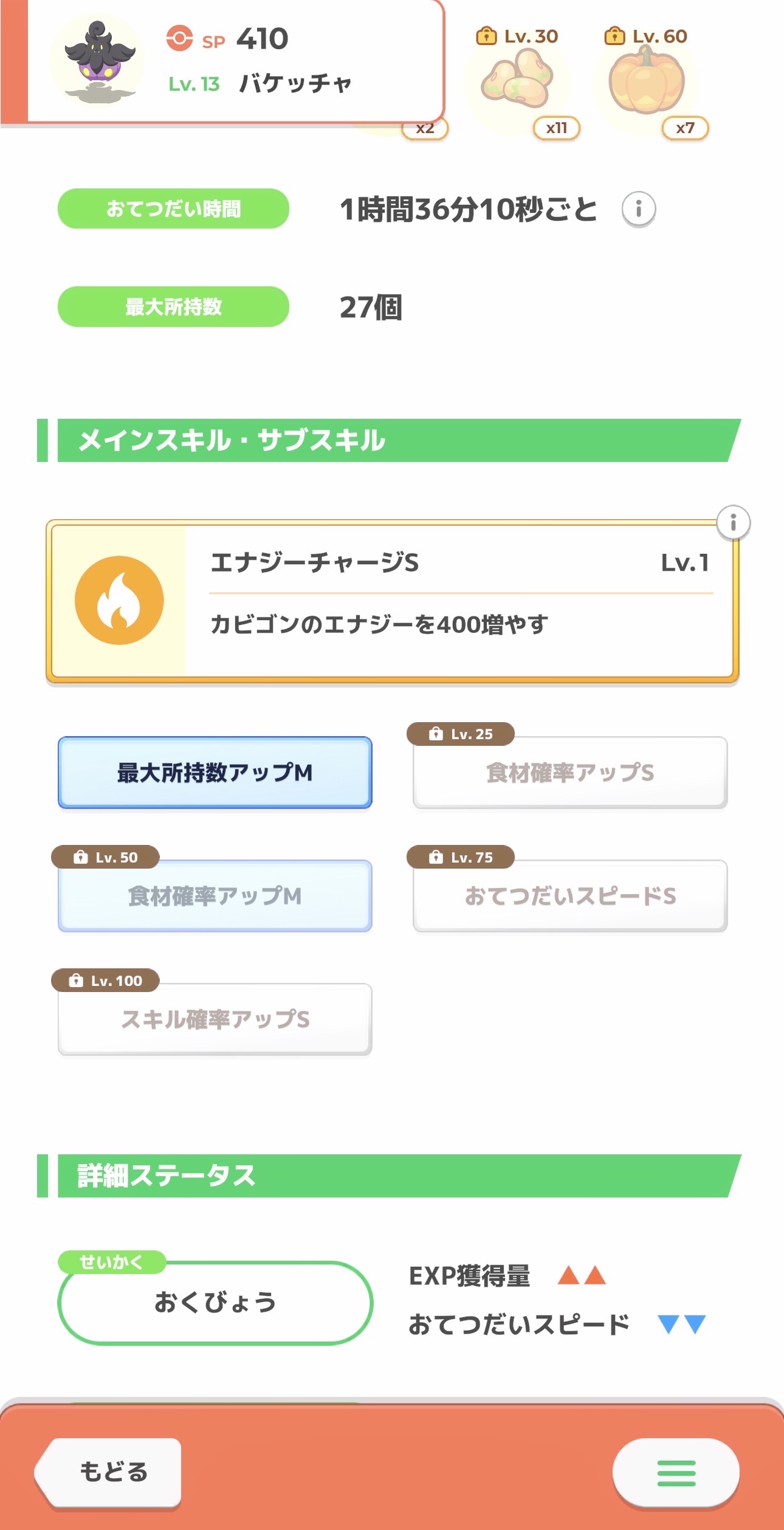Select locked 食材確率アップS sub skill
Viewport: 784px width, 1530px height.
[x=570, y=773]
